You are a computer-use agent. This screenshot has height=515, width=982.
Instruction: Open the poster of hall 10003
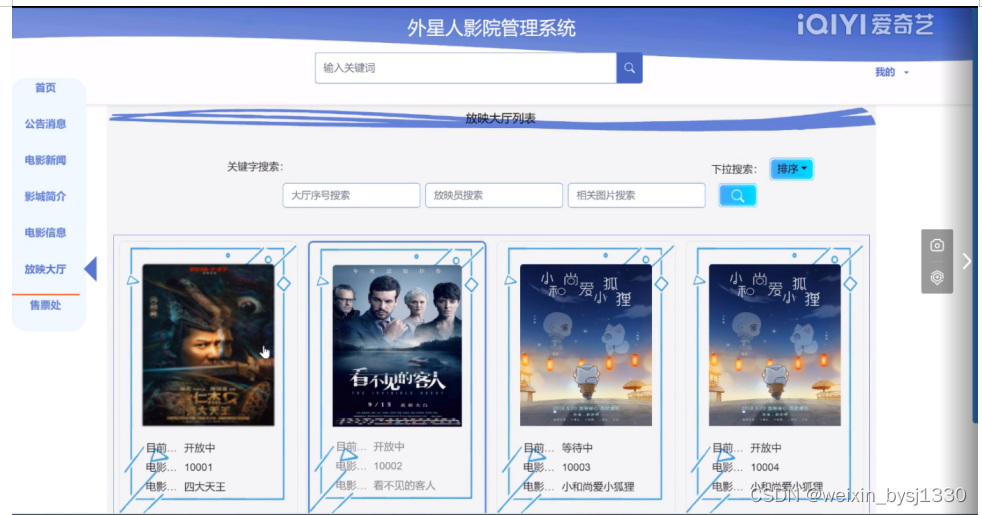click(x=586, y=345)
